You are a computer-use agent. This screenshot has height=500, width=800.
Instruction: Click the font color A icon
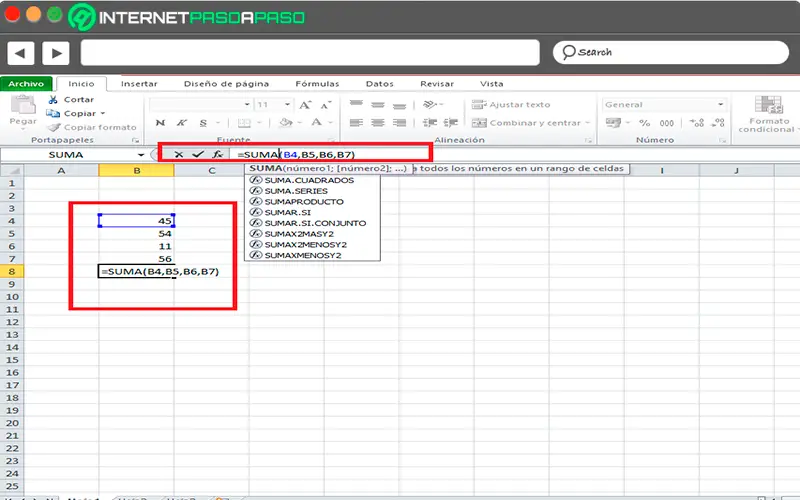(x=316, y=122)
